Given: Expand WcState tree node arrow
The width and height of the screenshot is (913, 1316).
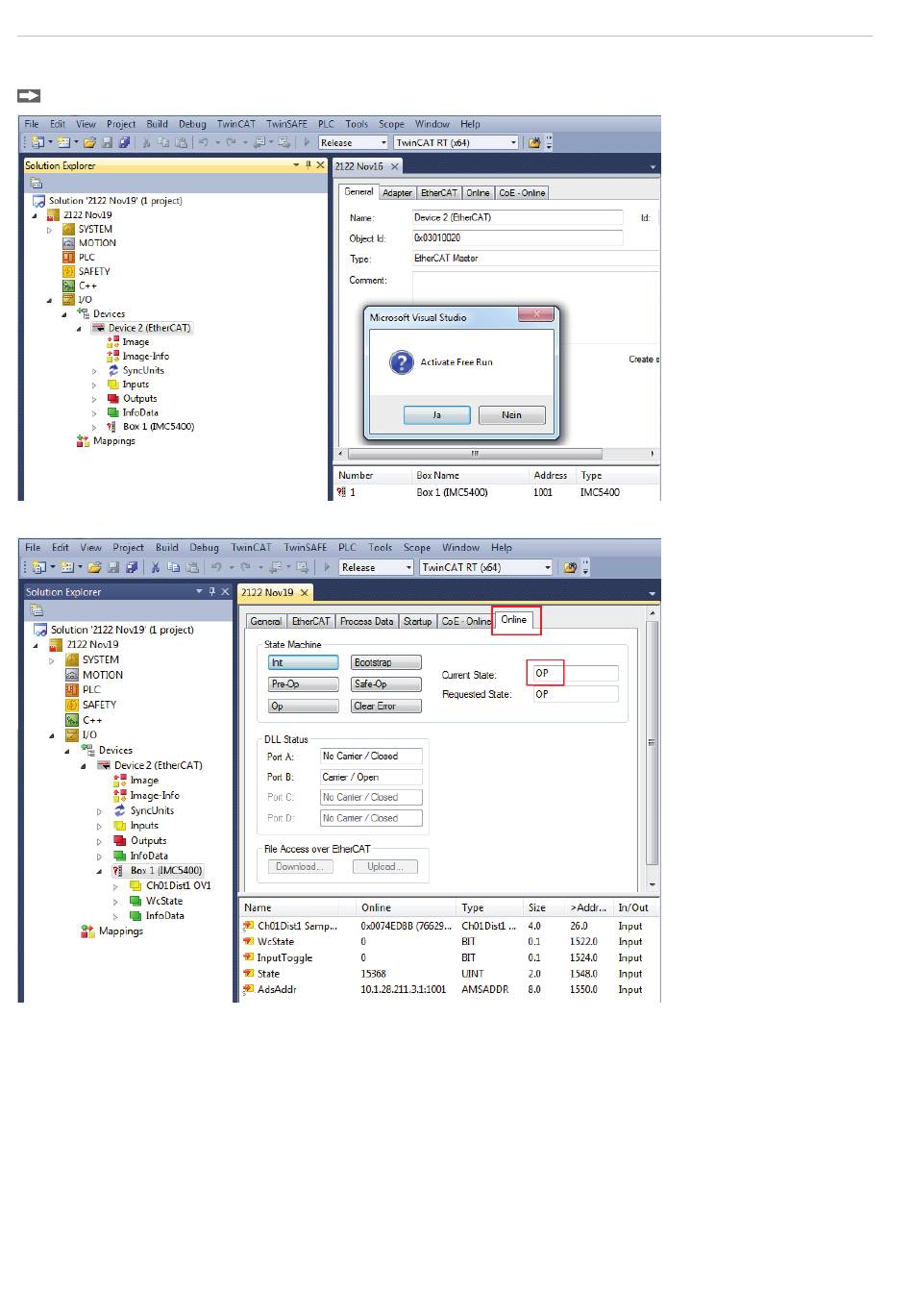Looking at the screenshot, I should coord(115,902).
